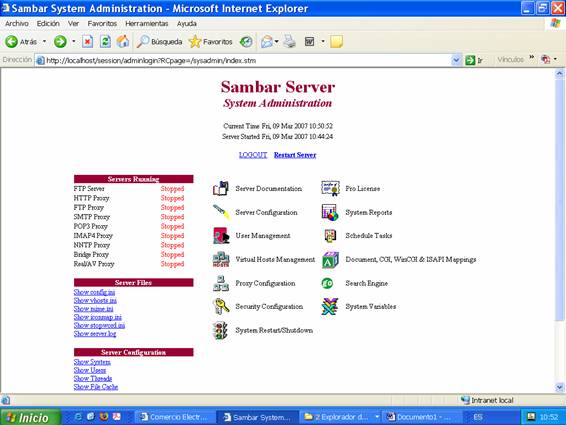Image resolution: width=566 pixels, height=425 pixels.
Task: Open the Atrás history dropdown arrow
Action: point(44,42)
